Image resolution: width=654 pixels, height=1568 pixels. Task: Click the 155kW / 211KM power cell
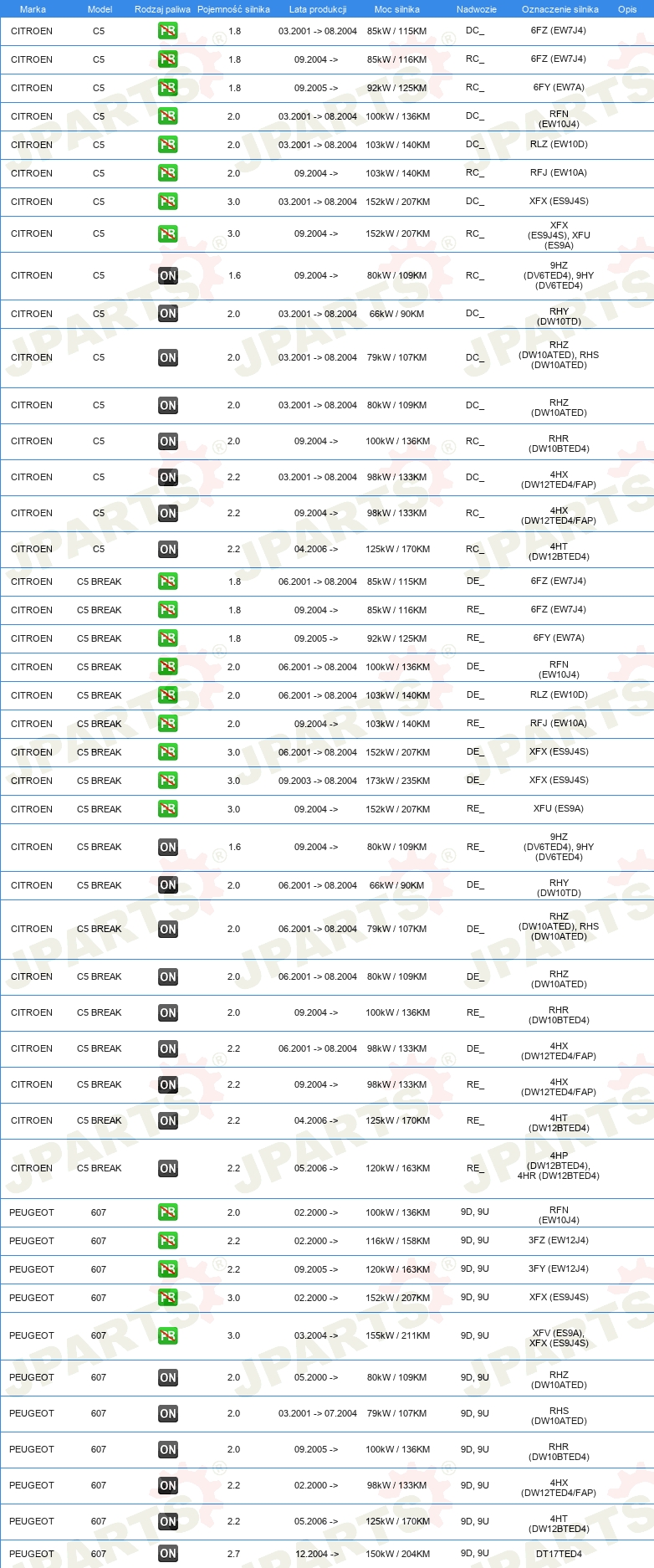pos(397,1335)
